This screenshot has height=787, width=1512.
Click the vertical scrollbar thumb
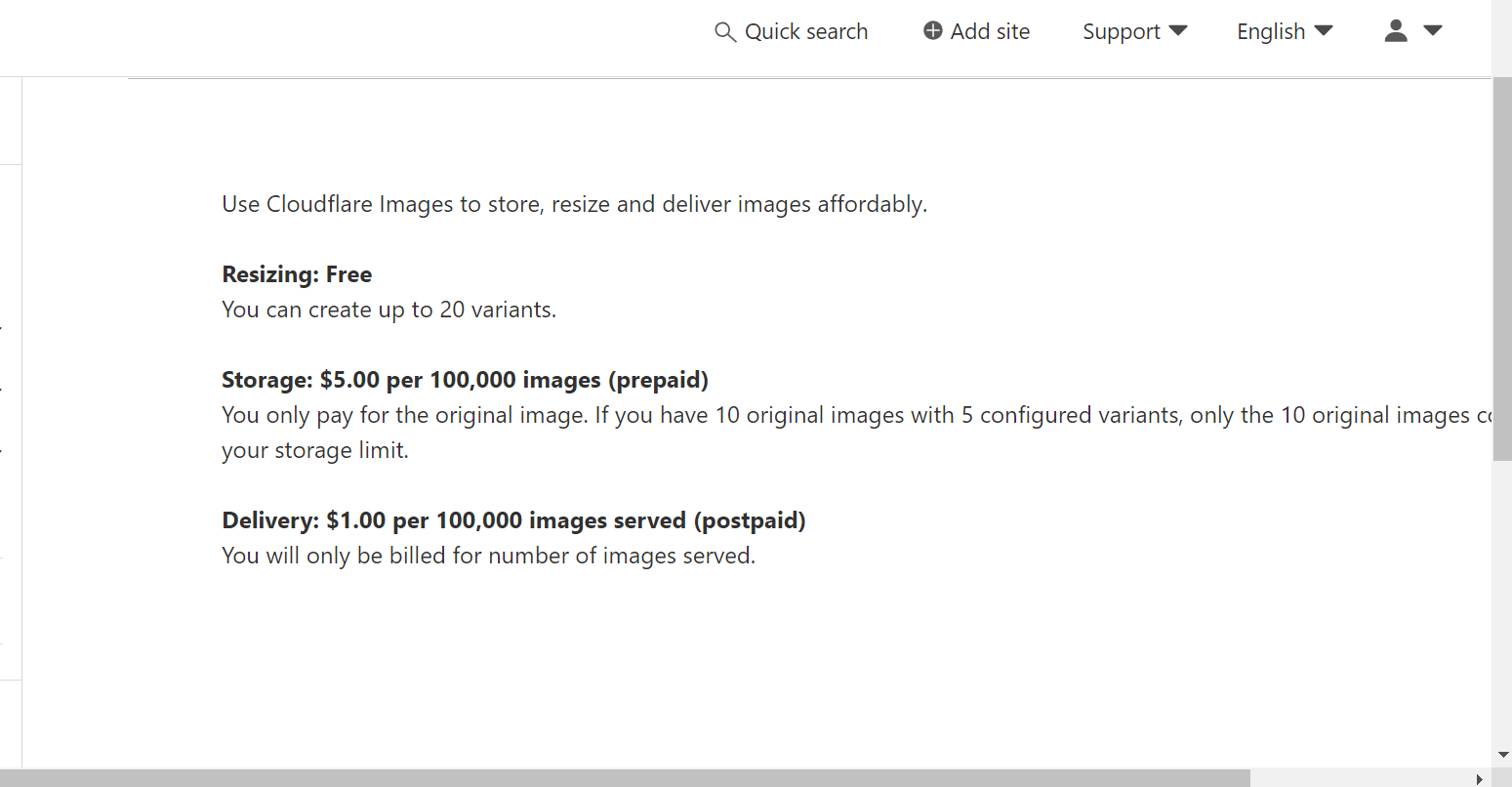[x=1502, y=269]
